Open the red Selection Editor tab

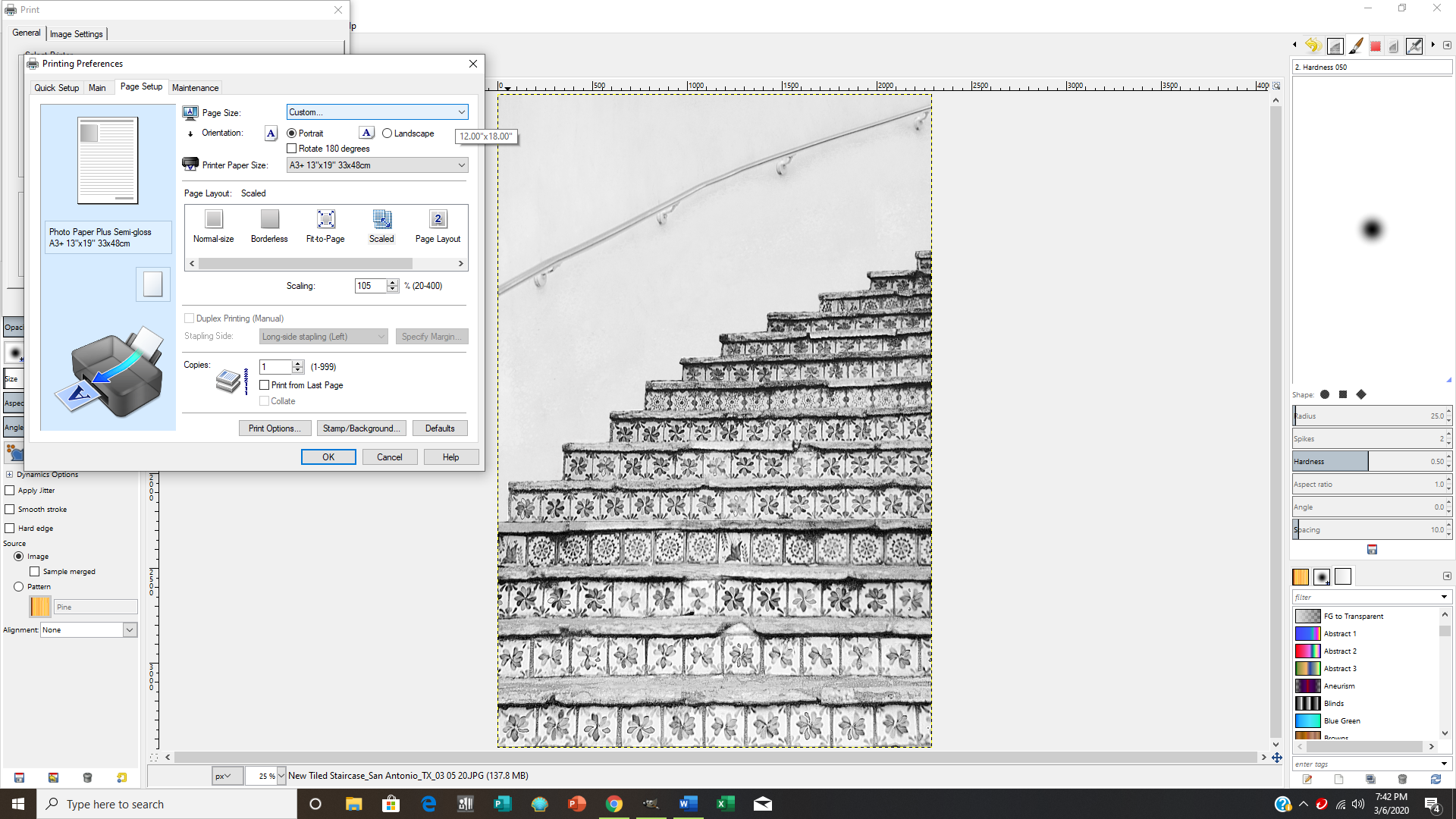[1375, 46]
